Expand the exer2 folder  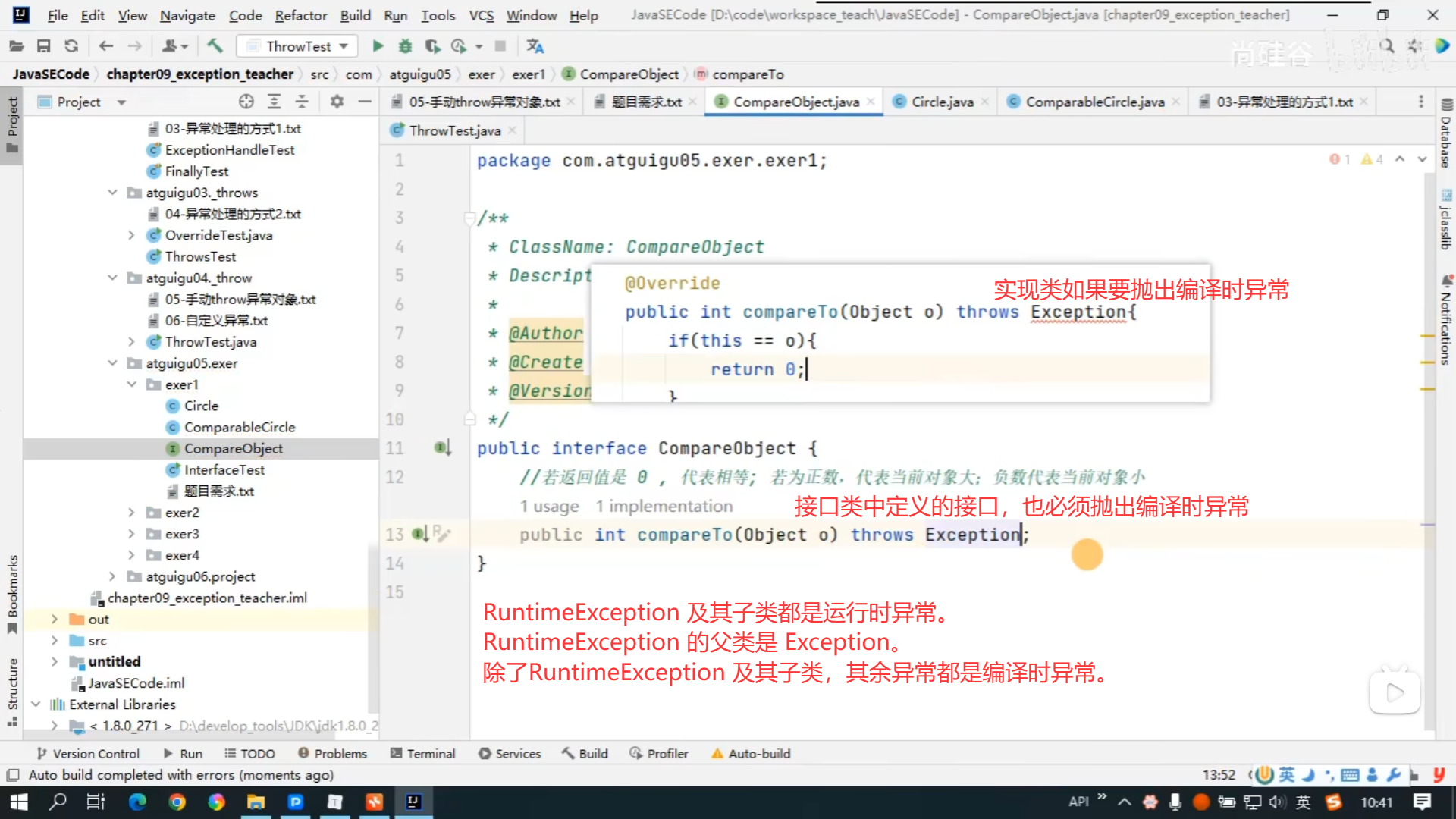131,513
